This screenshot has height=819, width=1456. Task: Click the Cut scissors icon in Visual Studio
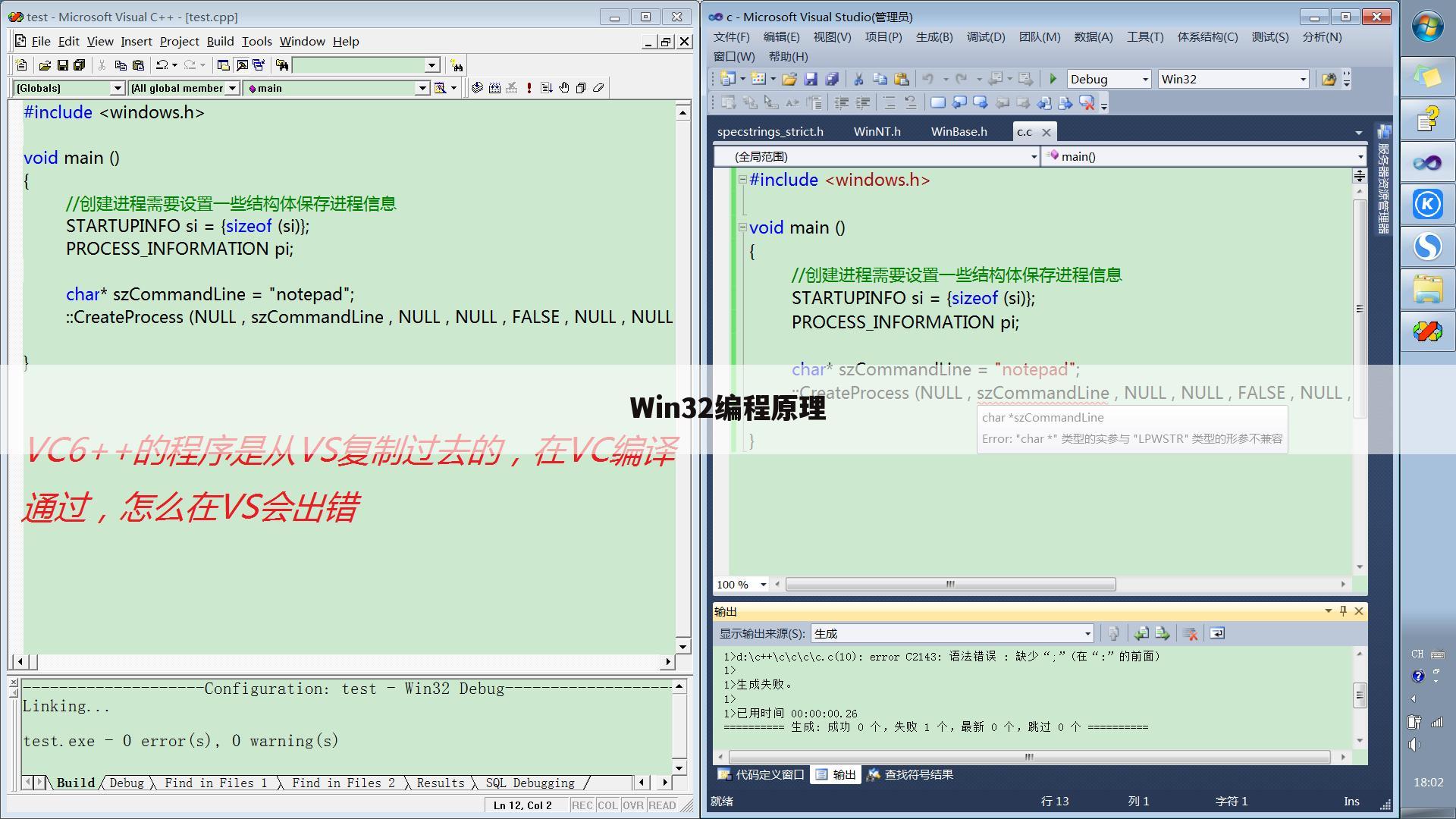click(858, 79)
